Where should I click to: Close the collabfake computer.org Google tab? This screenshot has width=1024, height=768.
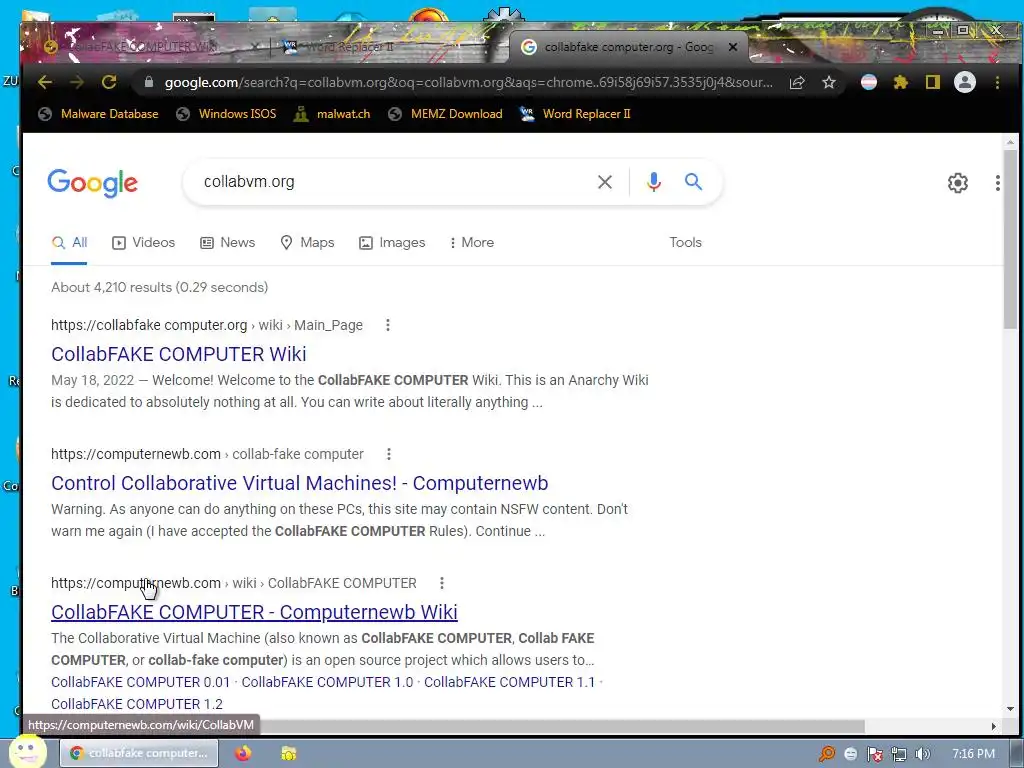pyautogui.click(x=733, y=47)
